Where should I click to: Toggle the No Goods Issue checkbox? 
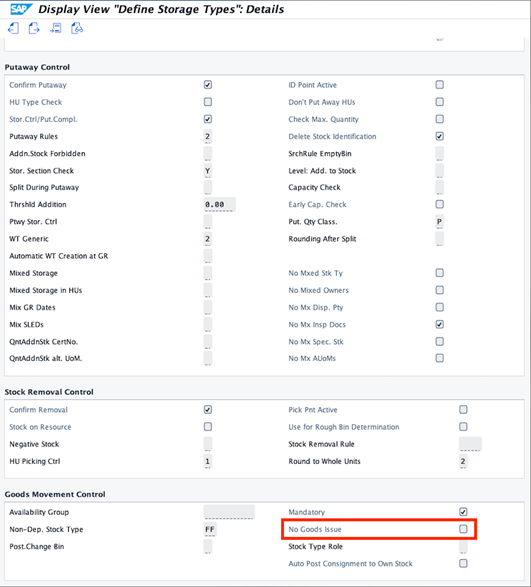pyautogui.click(x=463, y=529)
